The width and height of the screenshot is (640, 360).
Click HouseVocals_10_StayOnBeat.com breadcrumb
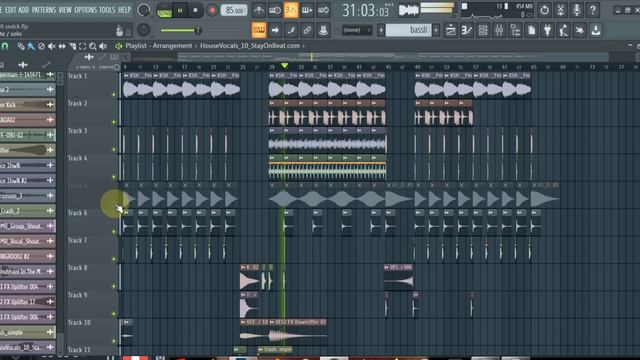click(250, 46)
